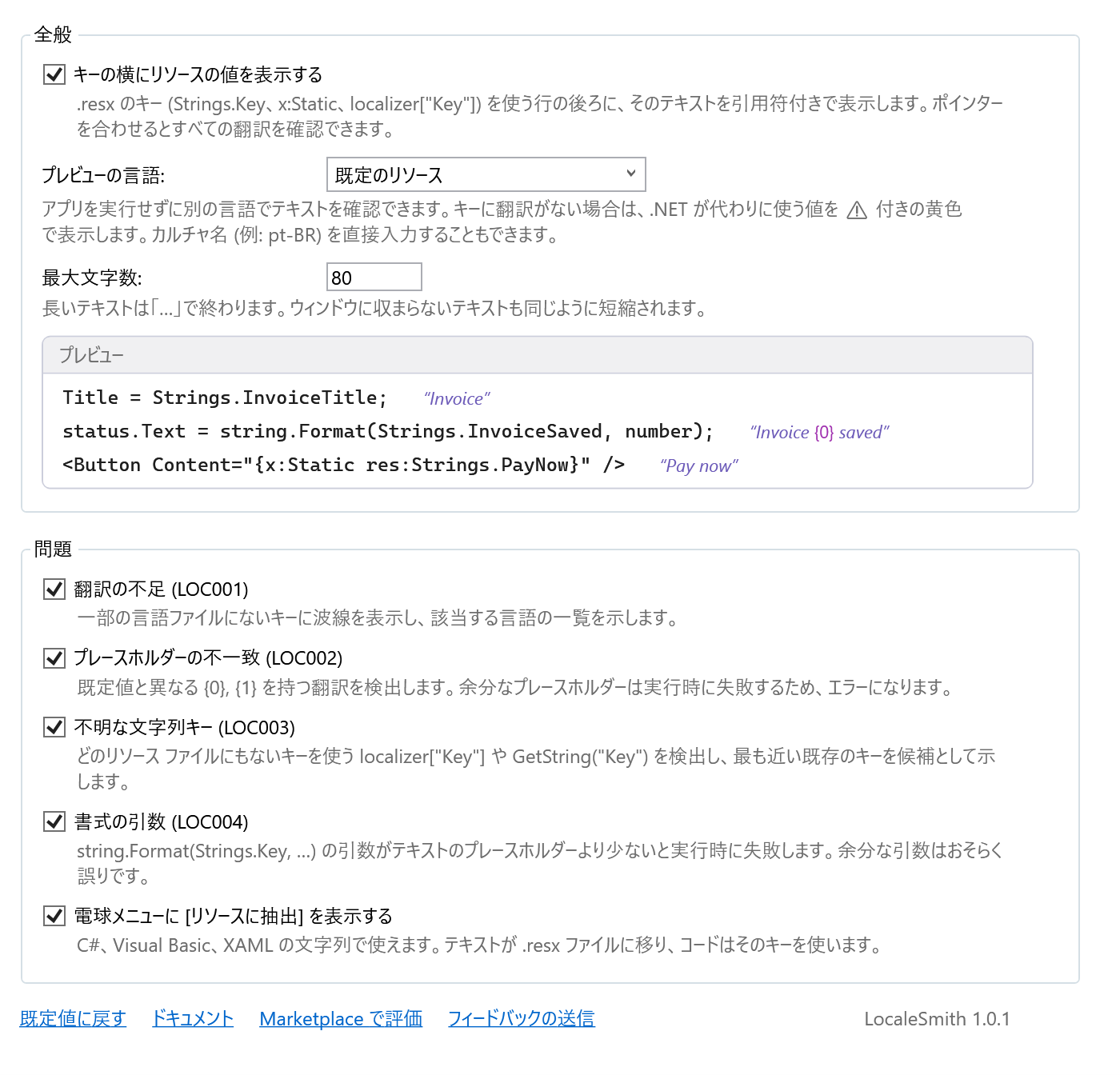
Task: Click the "Pay now" preview value
Action: (699, 466)
